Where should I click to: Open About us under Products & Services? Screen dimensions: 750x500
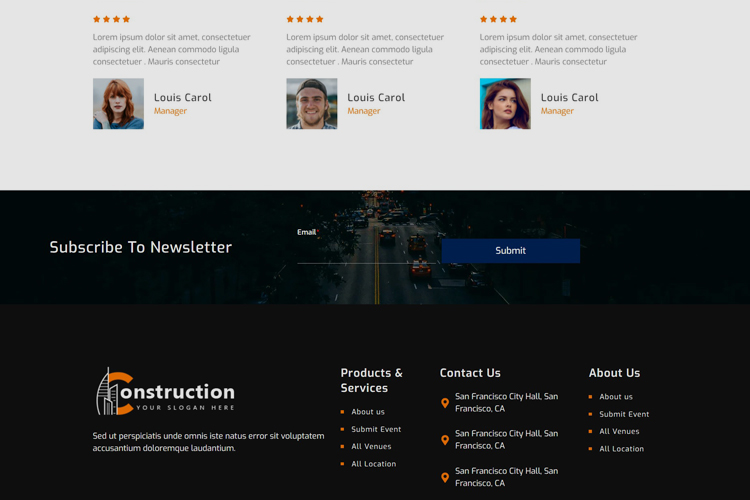[x=368, y=412]
